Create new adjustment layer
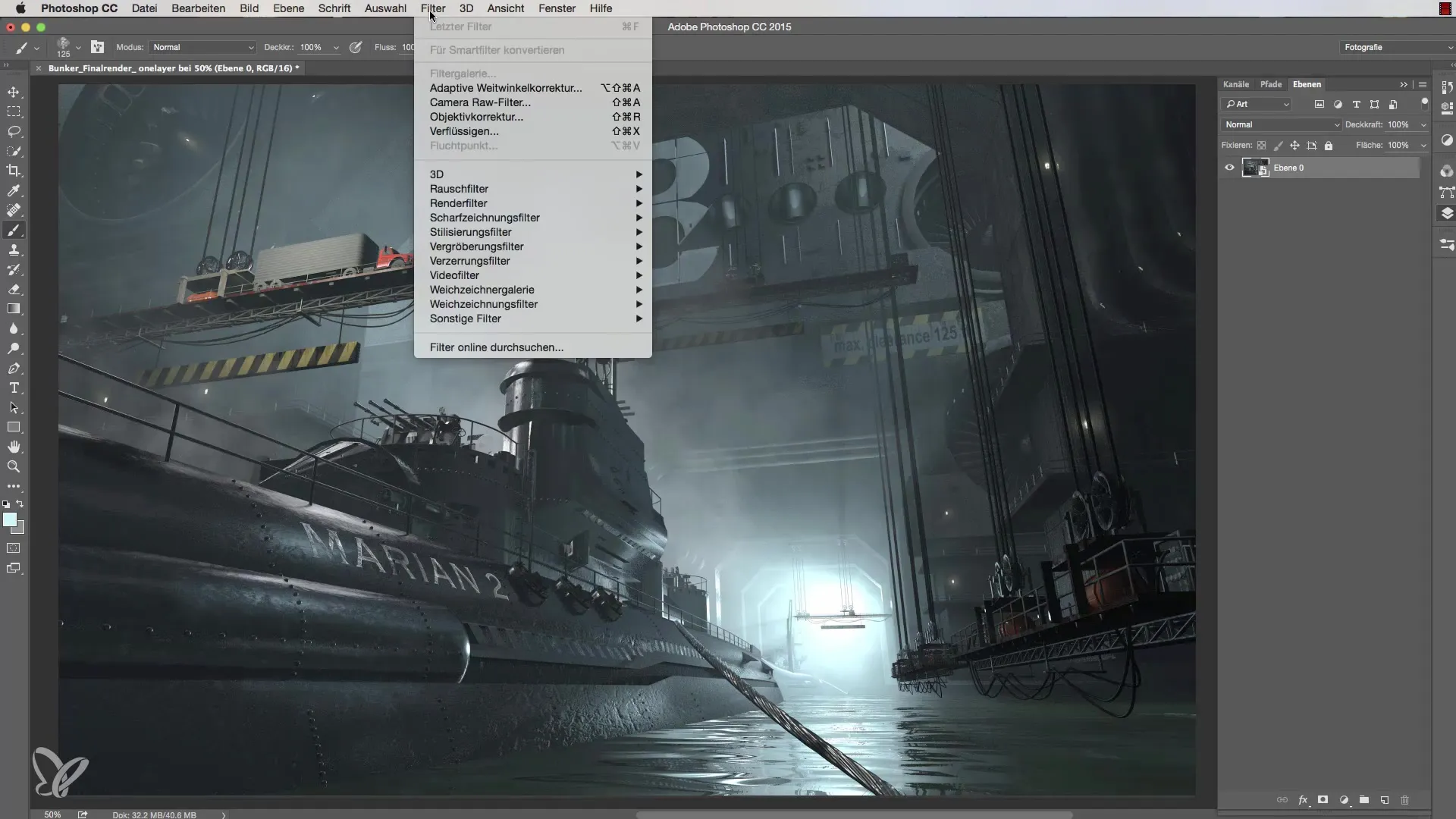Image resolution: width=1456 pixels, height=819 pixels. coord(1344,800)
